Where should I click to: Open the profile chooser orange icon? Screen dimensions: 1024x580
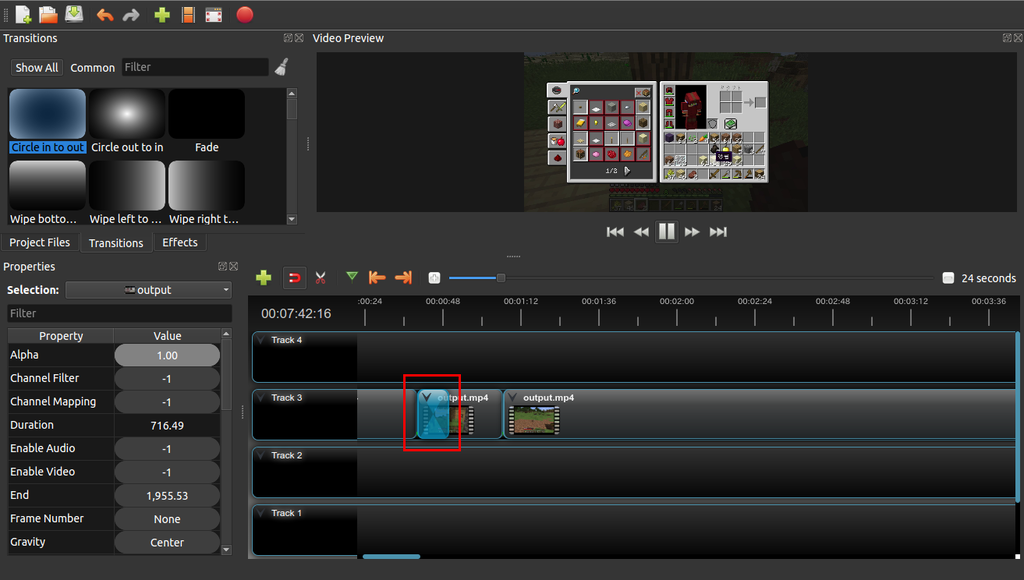pos(188,15)
